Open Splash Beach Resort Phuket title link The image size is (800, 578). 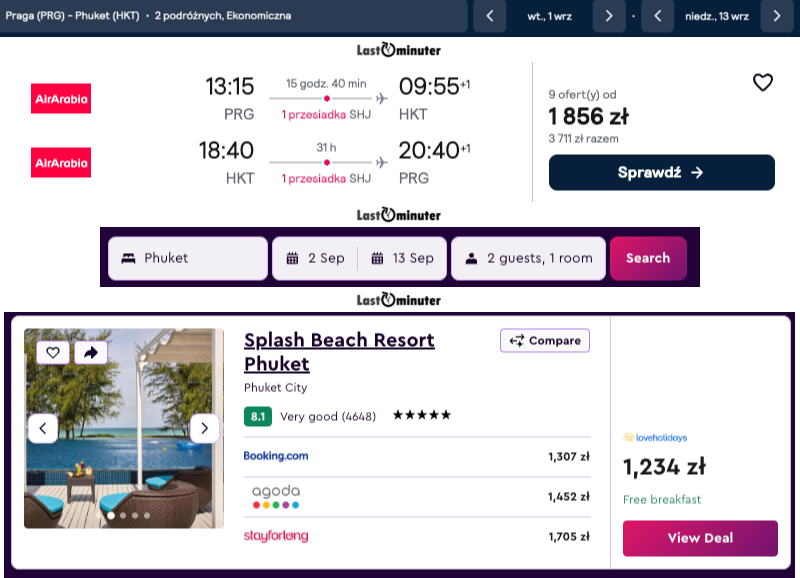[x=339, y=352]
